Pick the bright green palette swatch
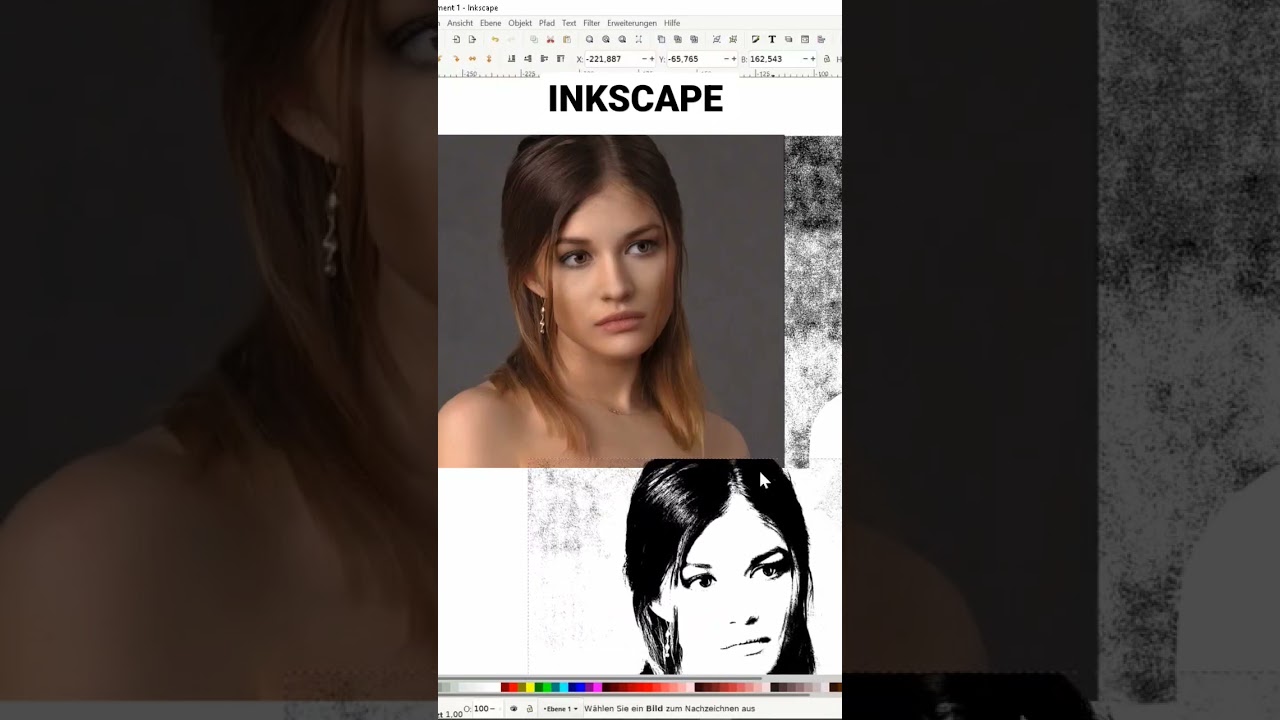This screenshot has width=1280, height=720. pos(547,688)
